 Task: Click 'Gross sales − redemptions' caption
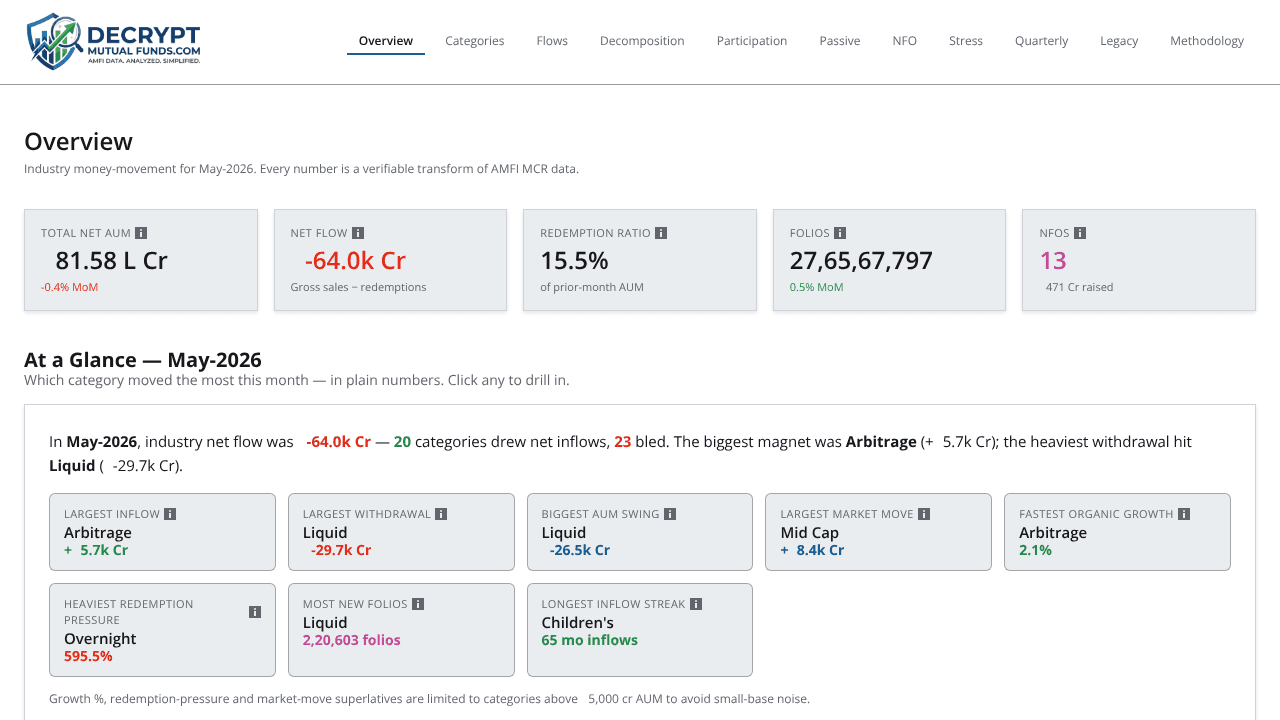coord(358,287)
